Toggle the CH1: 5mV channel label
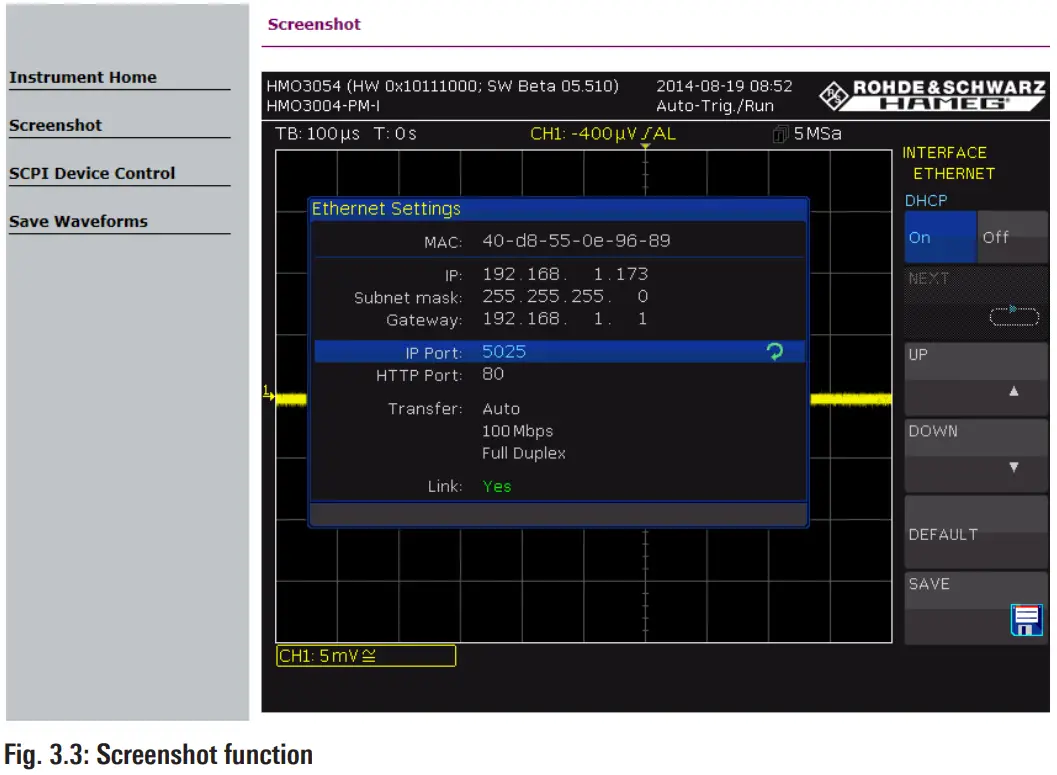 coord(365,655)
